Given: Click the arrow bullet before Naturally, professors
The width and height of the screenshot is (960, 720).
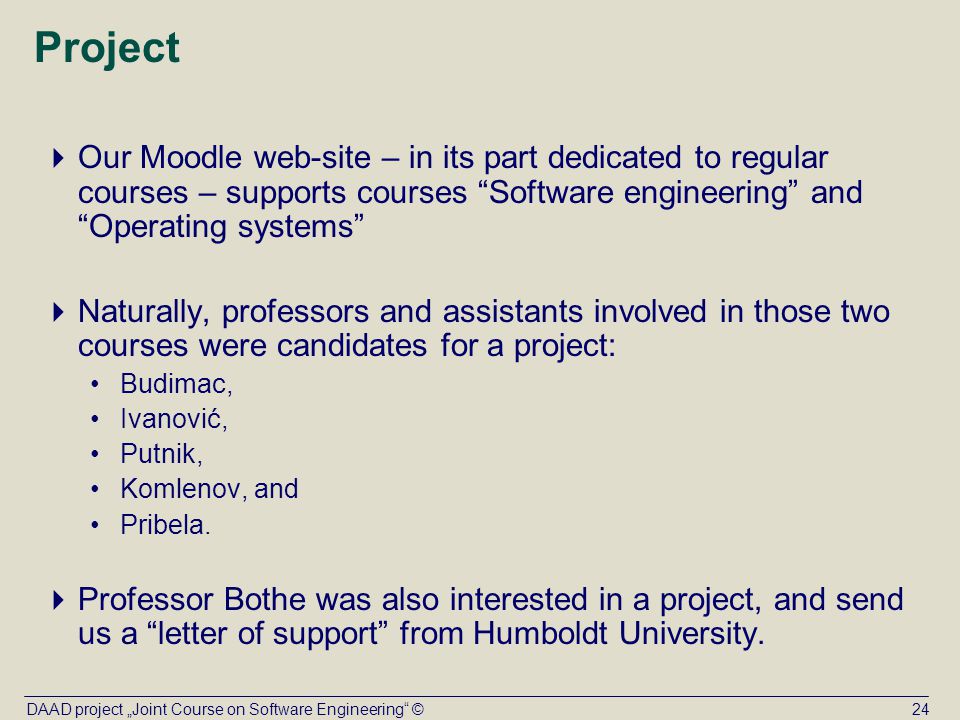Looking at the screenshot, I should tap(58, 312).
